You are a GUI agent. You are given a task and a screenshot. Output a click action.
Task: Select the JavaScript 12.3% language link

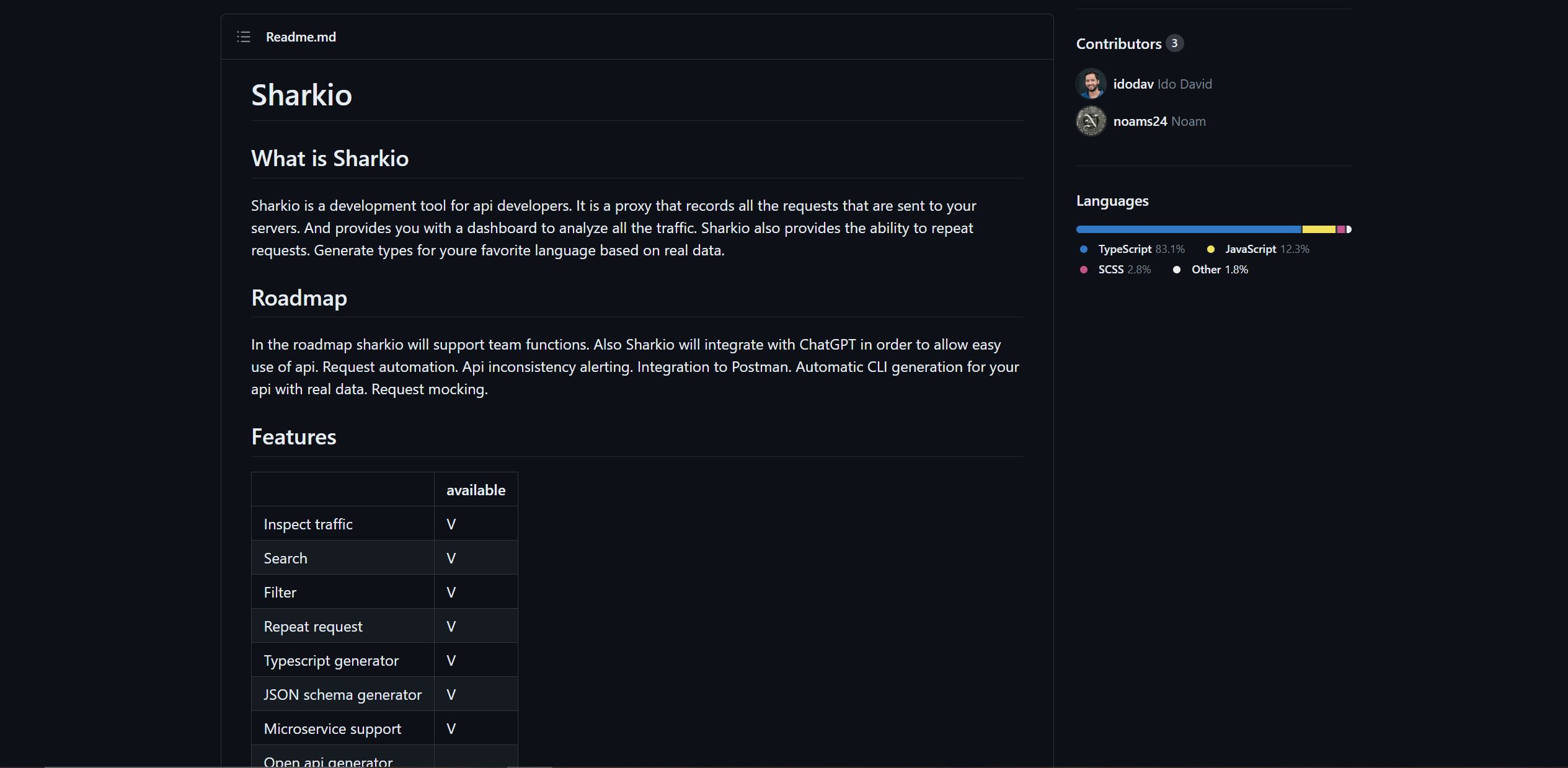coord(1267,249)
